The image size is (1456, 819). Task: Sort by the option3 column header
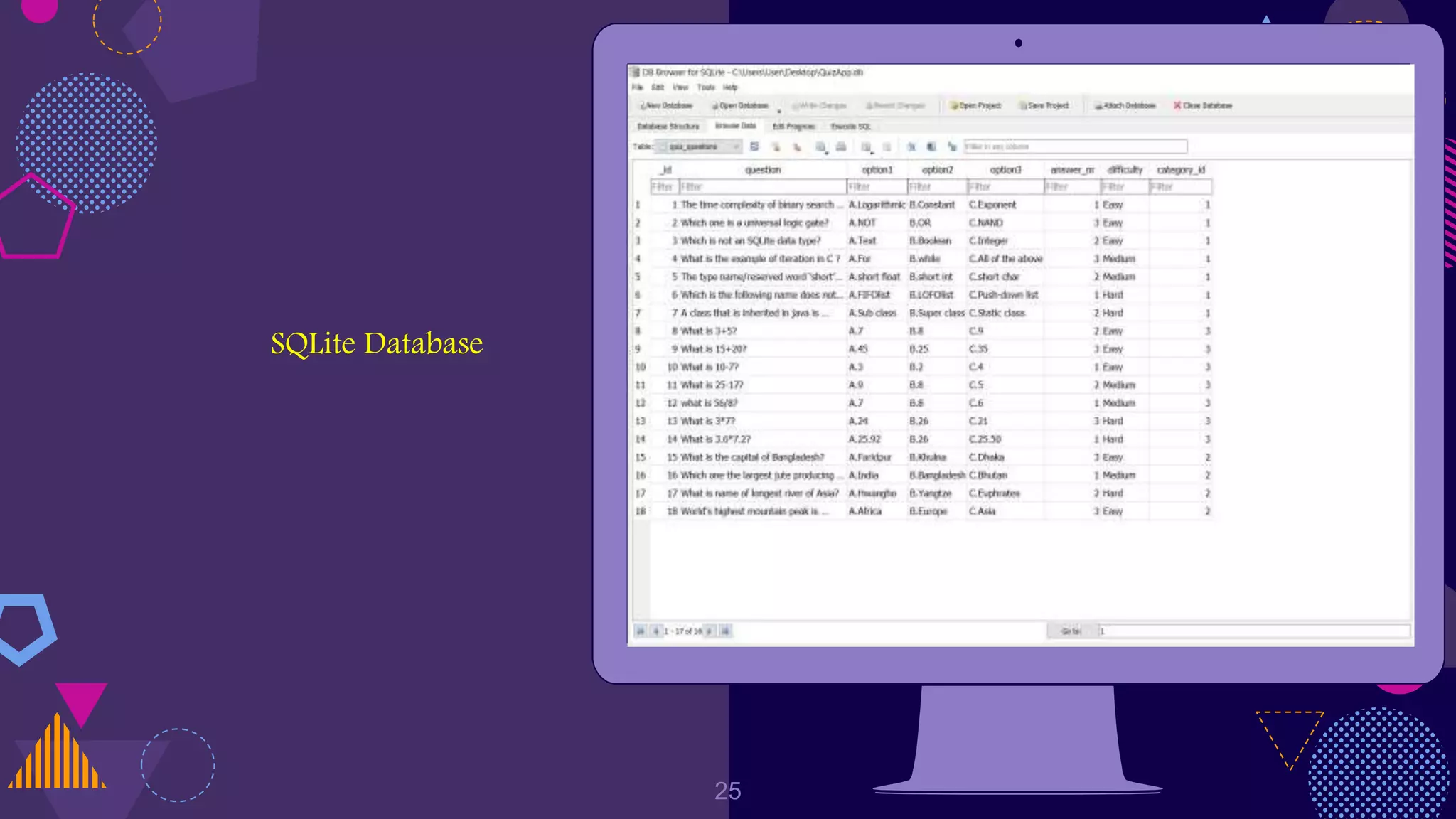point(1005,170)
